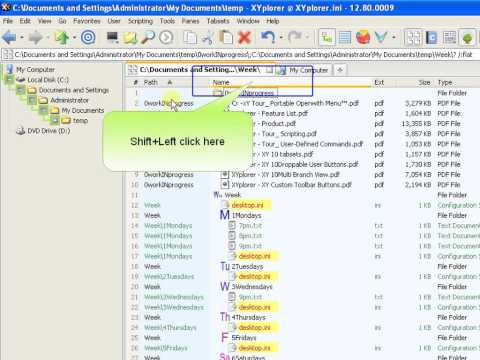Image resolution: width=480 pixels, height=360 pixels.
Task: Open the Up button dropdown arrow
Action: (x=74, y=37)
